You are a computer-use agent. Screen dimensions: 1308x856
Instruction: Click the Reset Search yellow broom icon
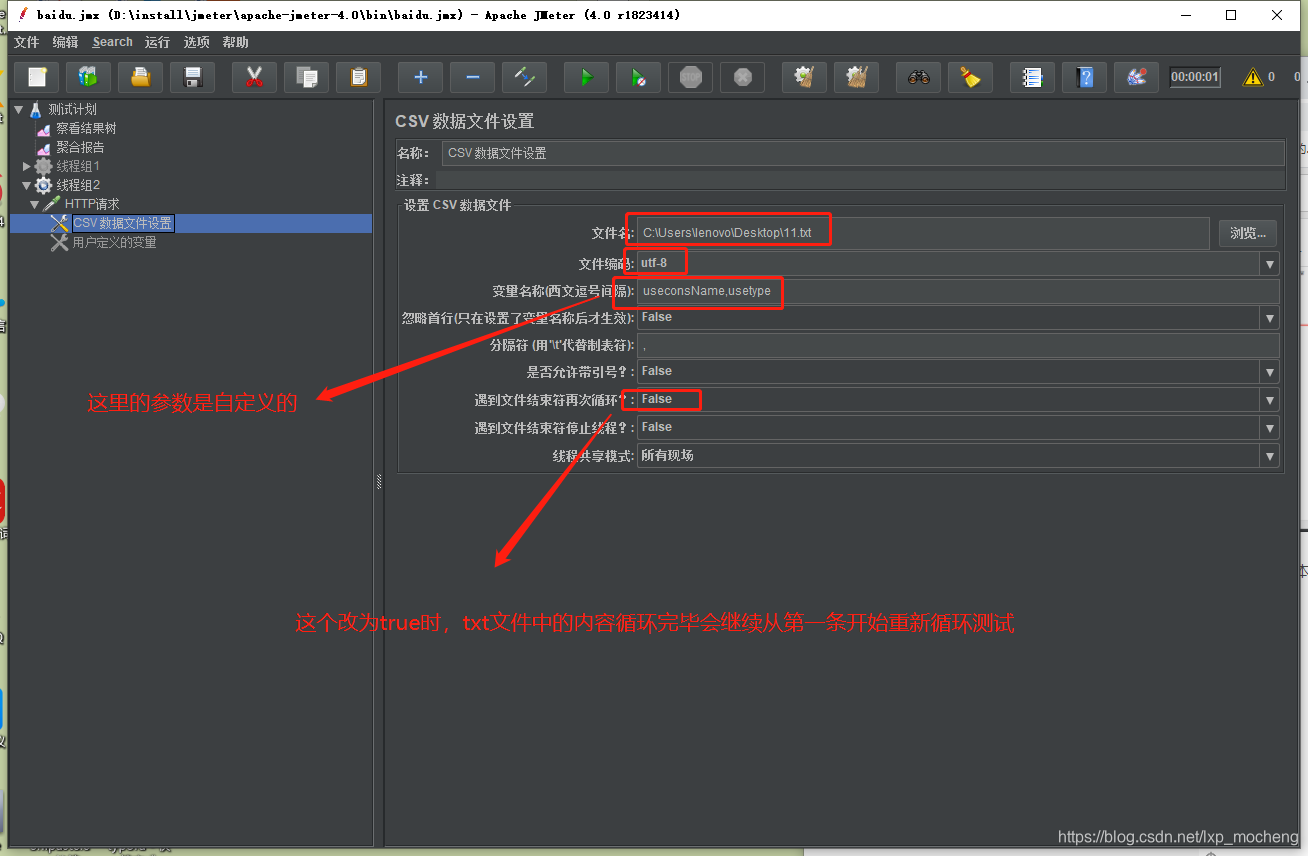[x=970, y=77]
